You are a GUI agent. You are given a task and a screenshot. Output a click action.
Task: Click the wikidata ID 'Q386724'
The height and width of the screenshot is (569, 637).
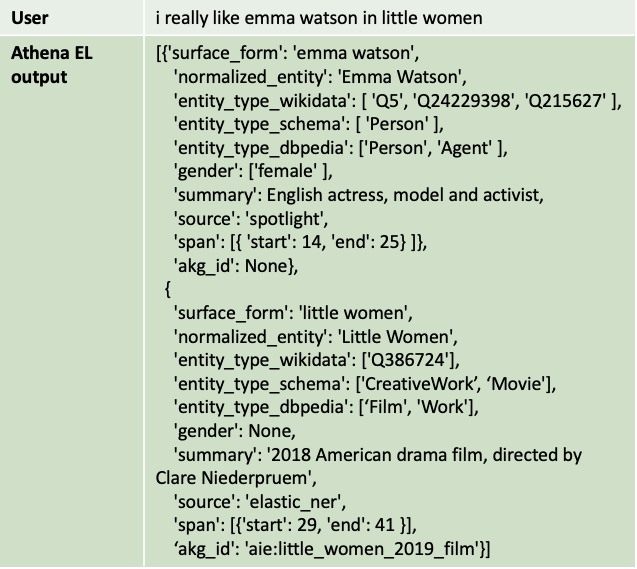(410, 360)
